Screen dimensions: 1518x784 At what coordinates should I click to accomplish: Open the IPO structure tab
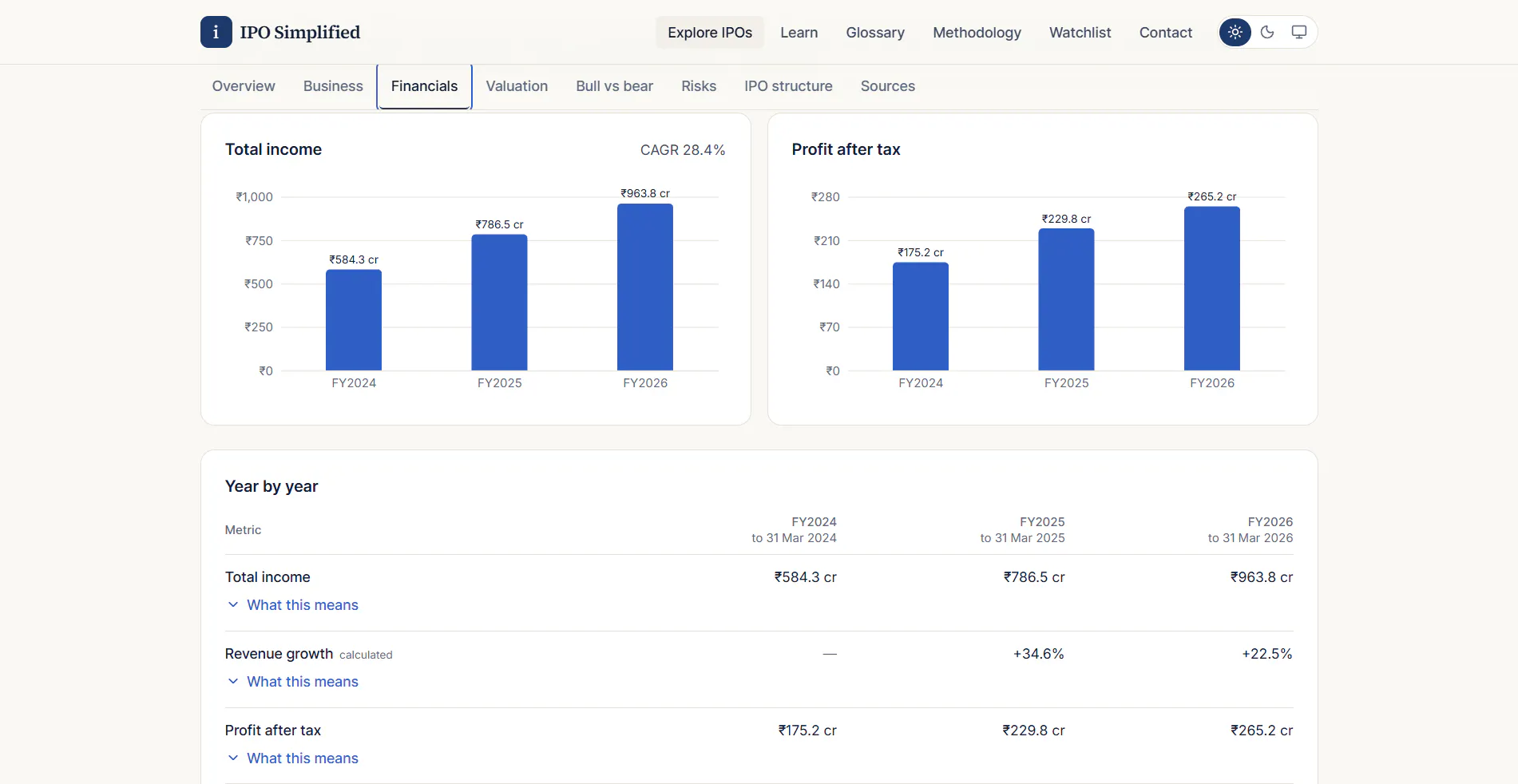tap(788, 86)
